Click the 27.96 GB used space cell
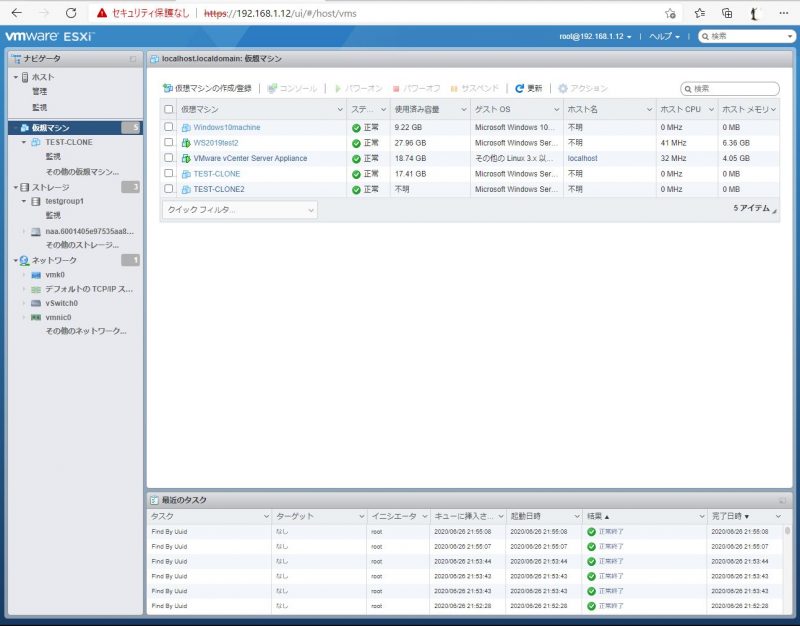This screenshot has width=800, height=626. tap(410, 143)
